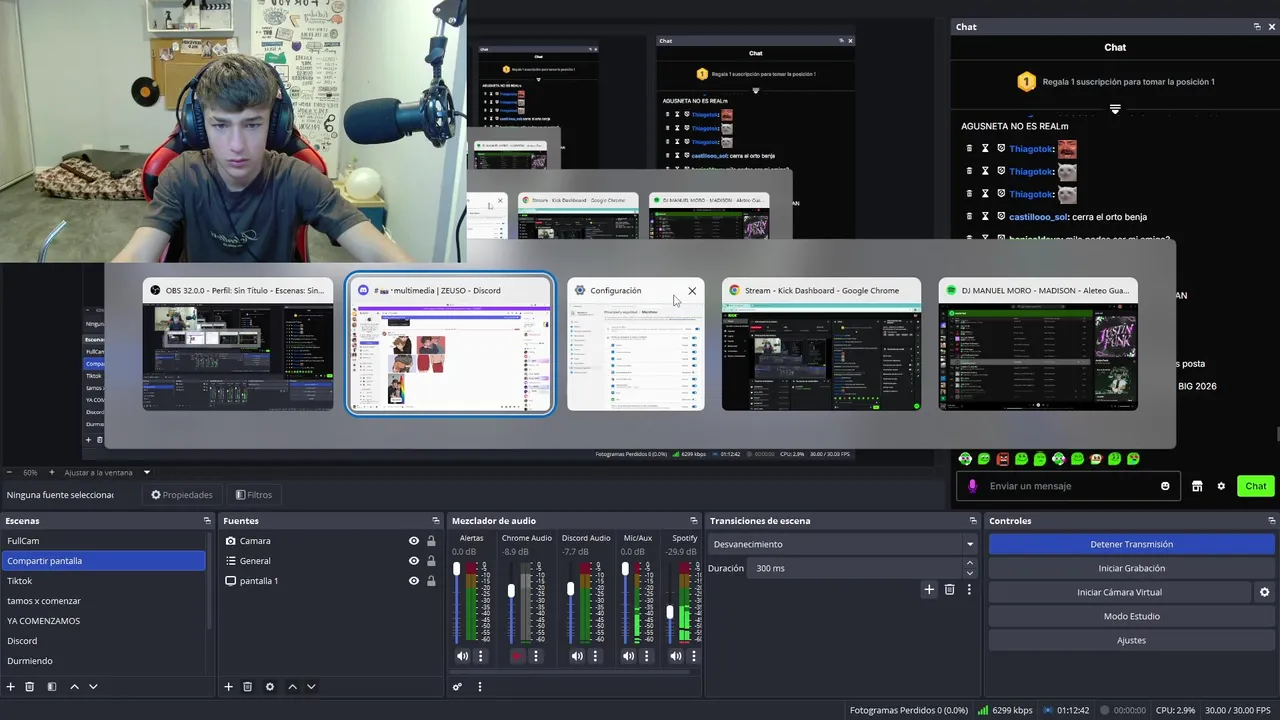The width and height of the screenshot is (1280, 720).
Task: Open virtual camera settings gear
Action: (x=1264, y=592)
